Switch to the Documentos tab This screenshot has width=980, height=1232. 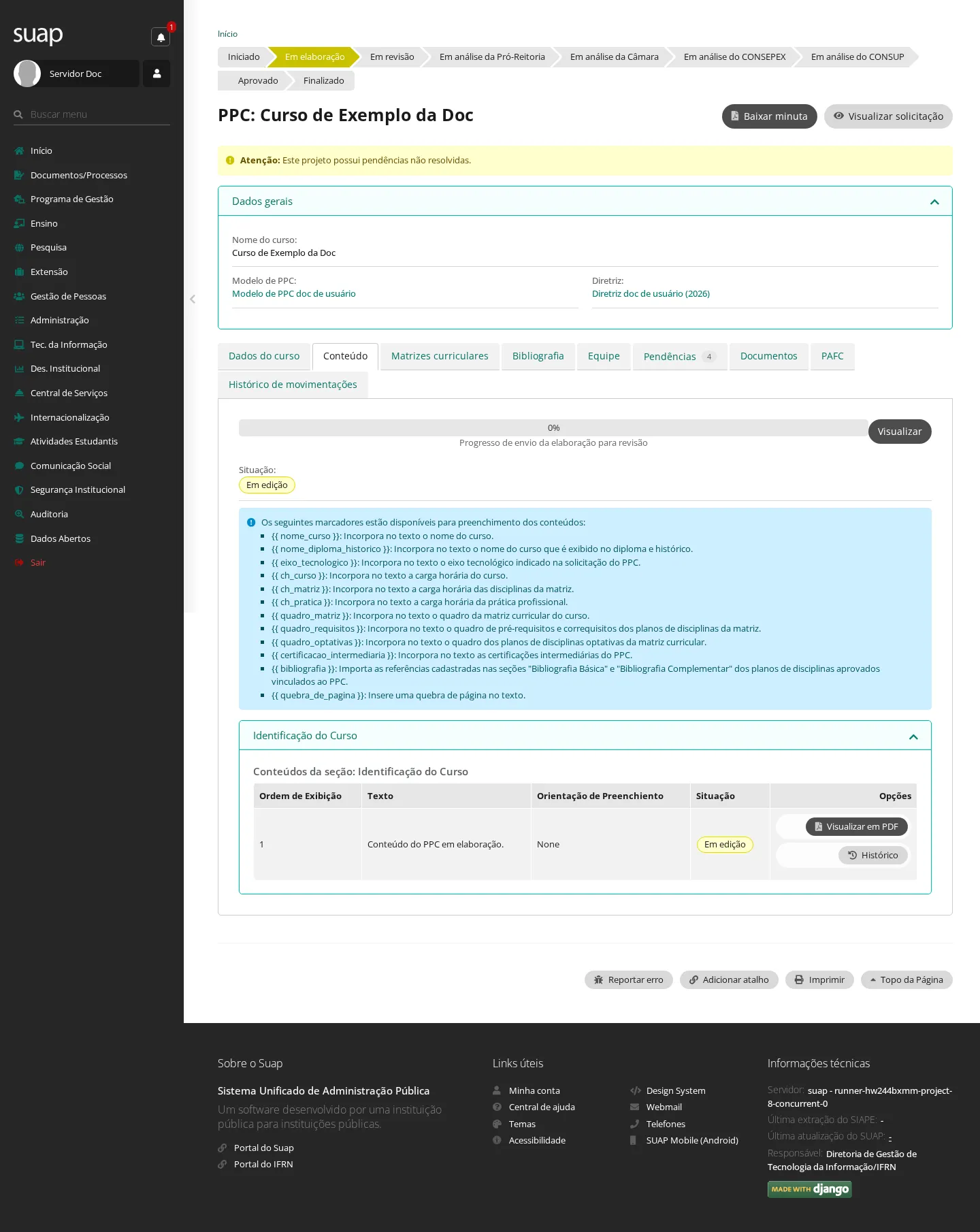coord(768,356)
